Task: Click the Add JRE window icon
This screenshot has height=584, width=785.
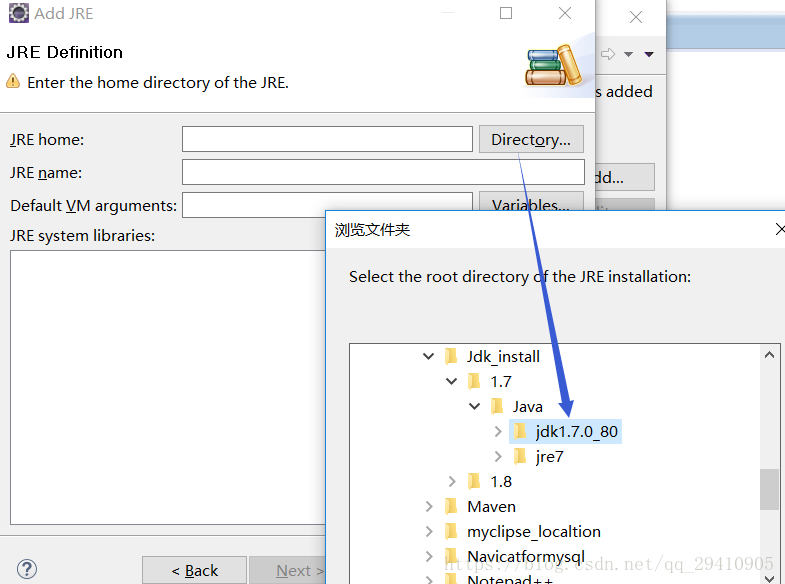Action: [x=19, y=13]
